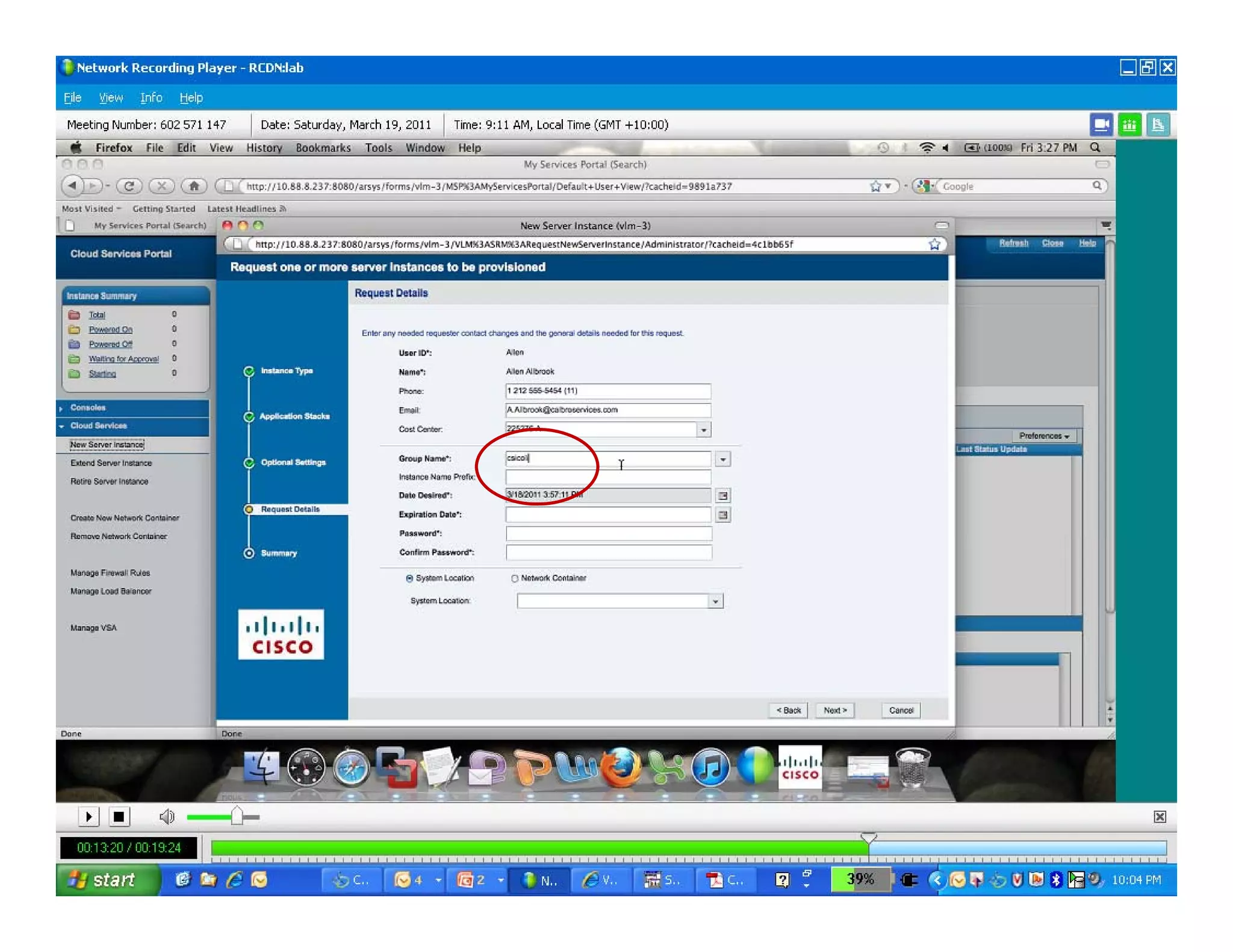This screenshot has height=952, width=1233.
Task: Open the calendar picker for Date Desired
Action: pos(723,496)
